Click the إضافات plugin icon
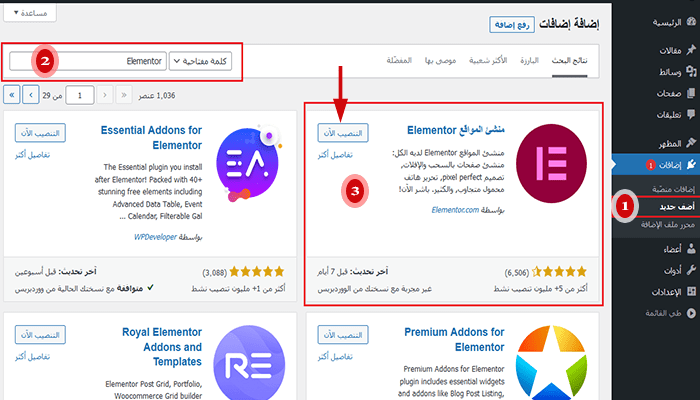 [691, 165]
